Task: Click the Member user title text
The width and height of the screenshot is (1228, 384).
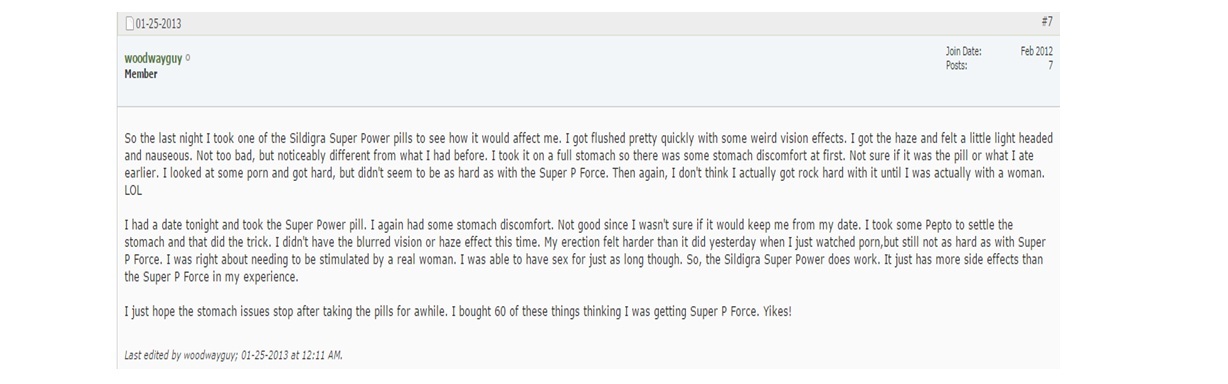Action: click(x=141, y=74)
